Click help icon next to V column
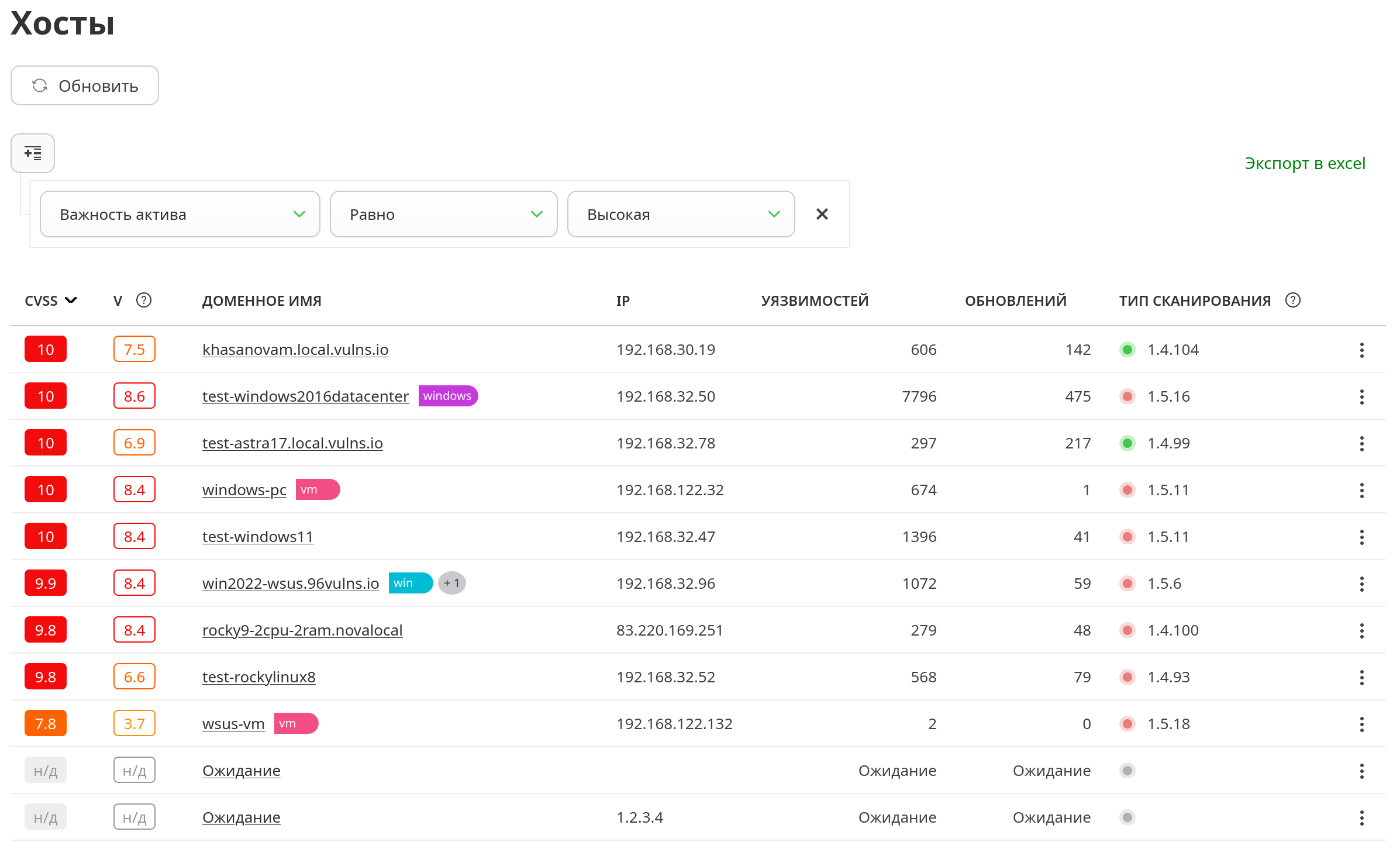Viewport: 1400px width, 849px height. 143,301
